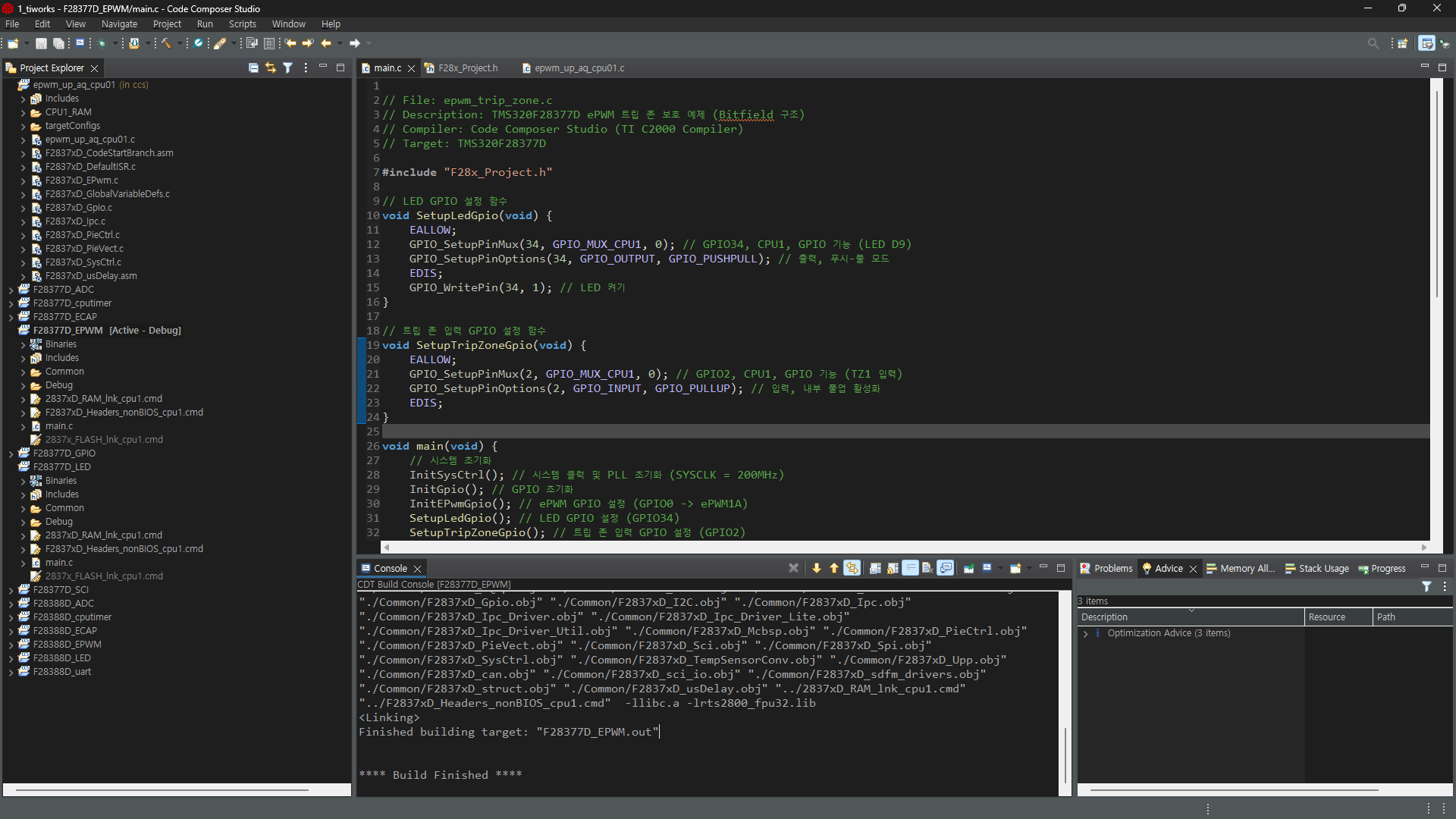Open the Project menu
This screenshot has width=1456, height=819.
tap(167, 24)
